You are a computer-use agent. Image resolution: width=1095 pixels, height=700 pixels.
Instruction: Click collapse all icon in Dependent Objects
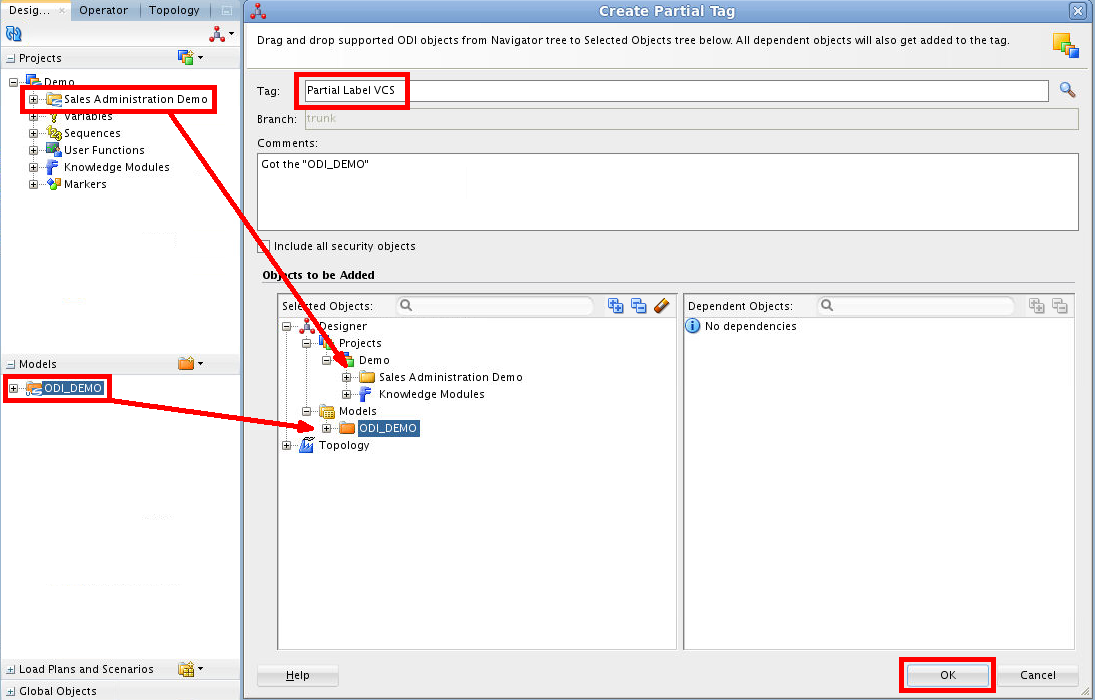pos(1059,305)
